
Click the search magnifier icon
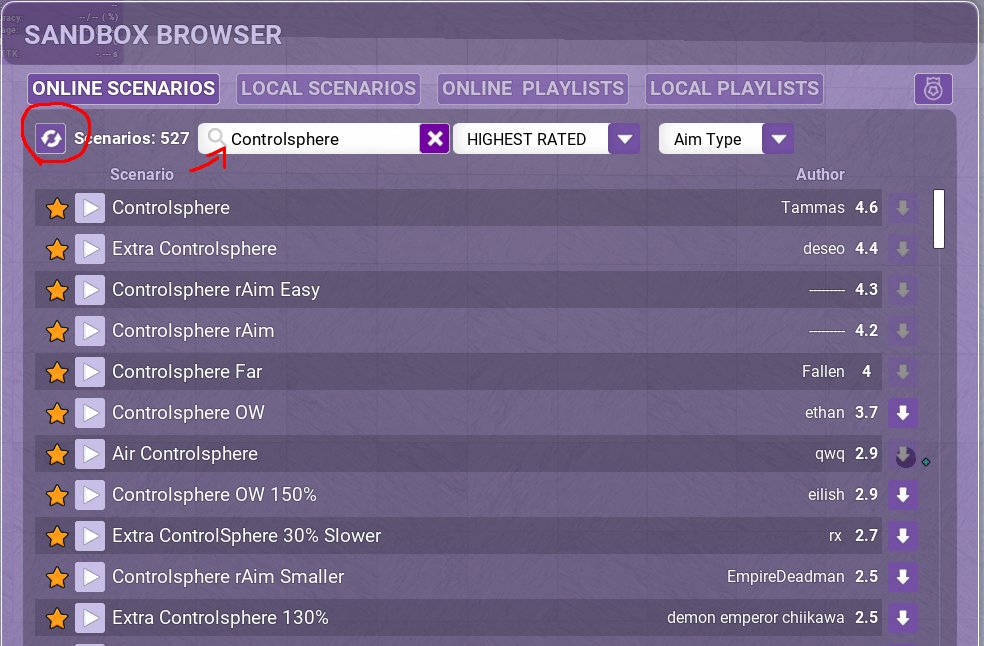click(217, 137)
